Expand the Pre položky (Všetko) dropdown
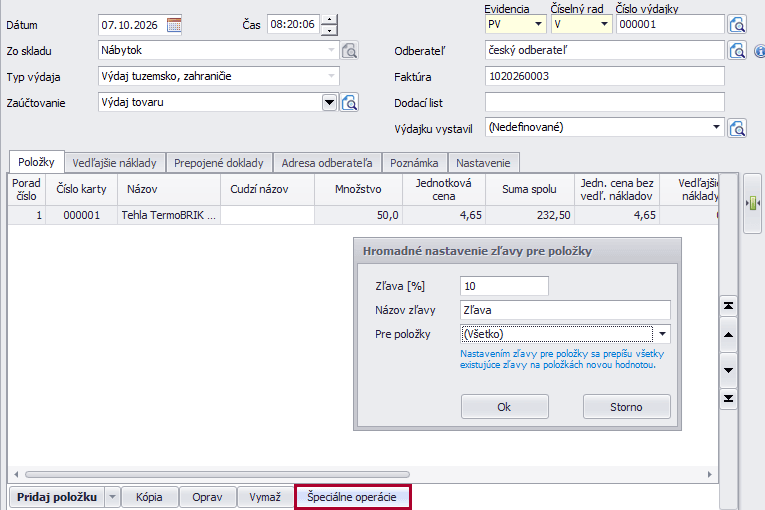This screenshot has height=510, width=765. click(662, 334)
